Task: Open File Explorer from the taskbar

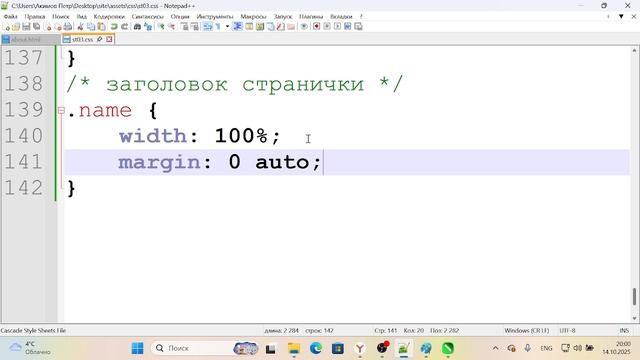Action: (293, 348)
